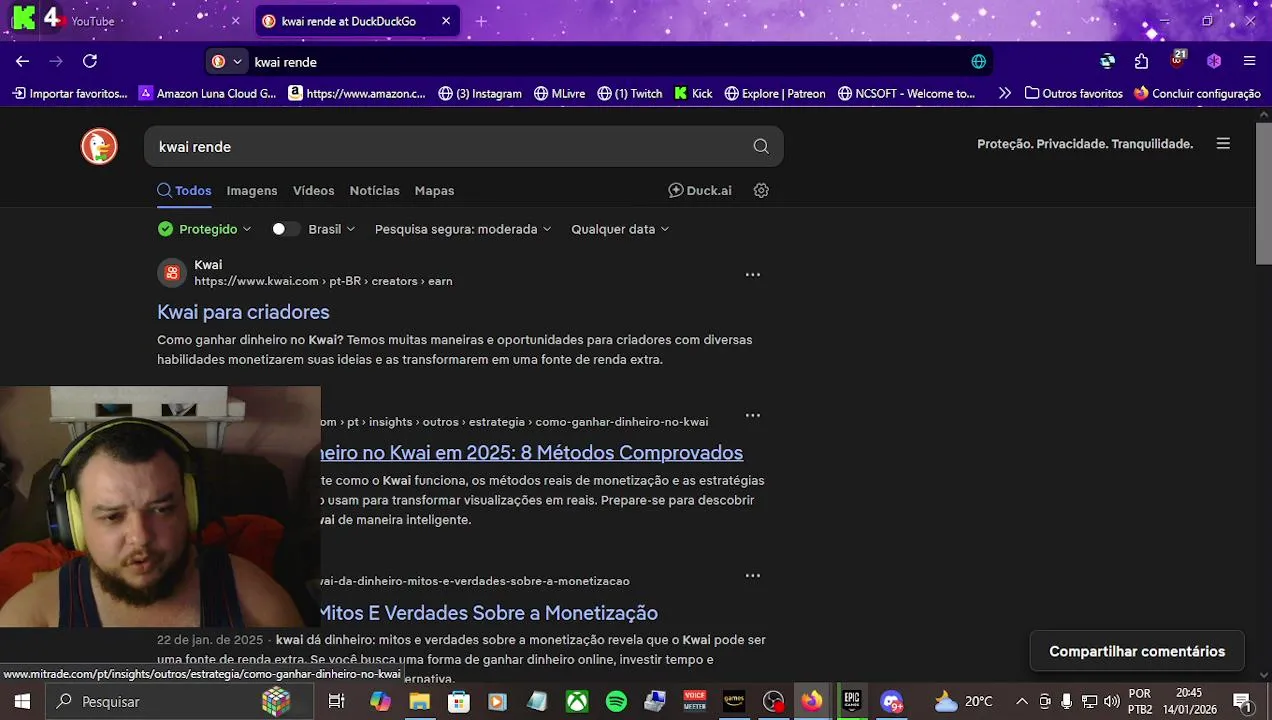Switch to the Vídeos tab
The image size is (1272, 720).
point(313,190)
